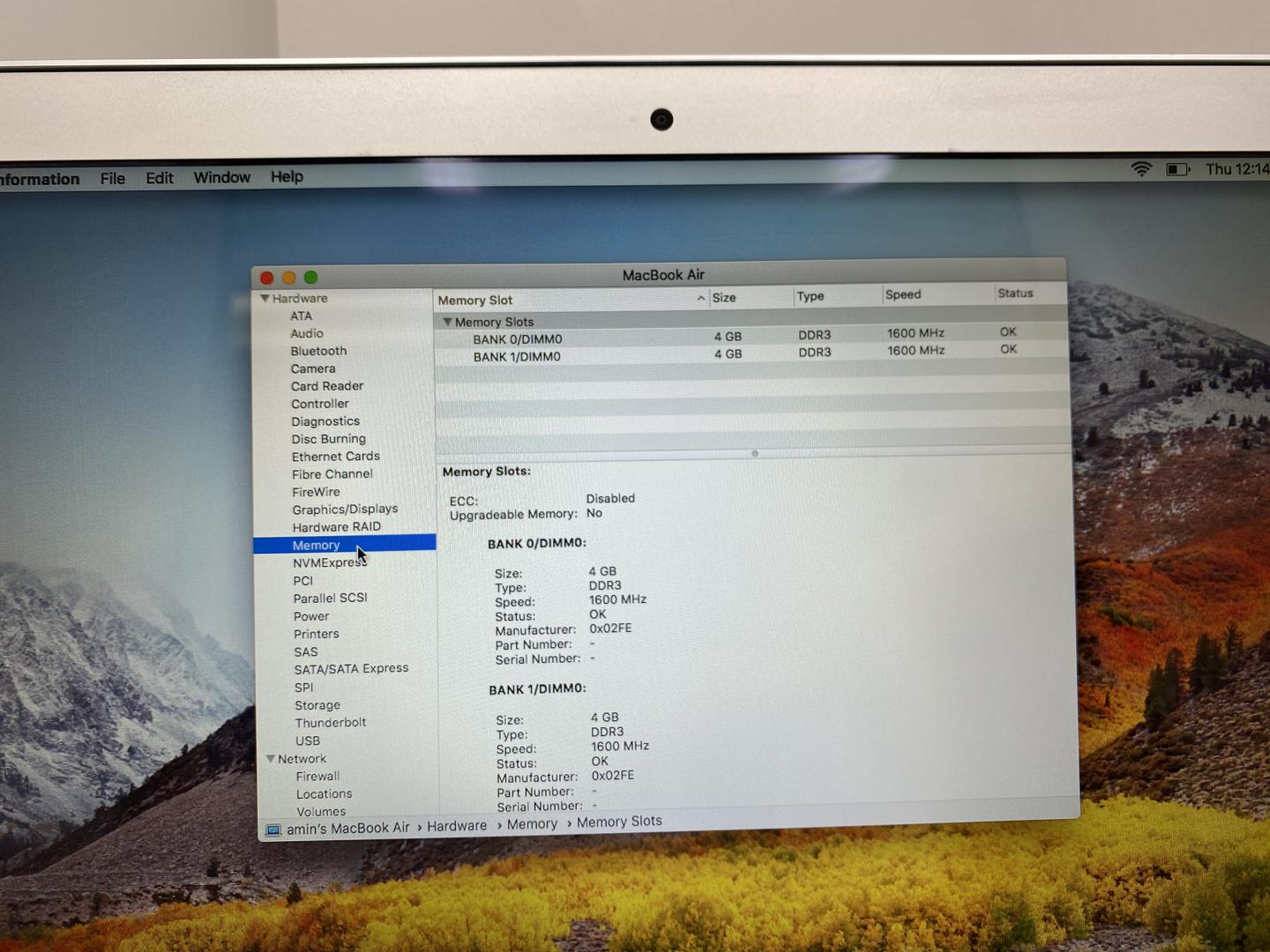
Task: Open the Edit menu
Action: [x=160, y=178]
